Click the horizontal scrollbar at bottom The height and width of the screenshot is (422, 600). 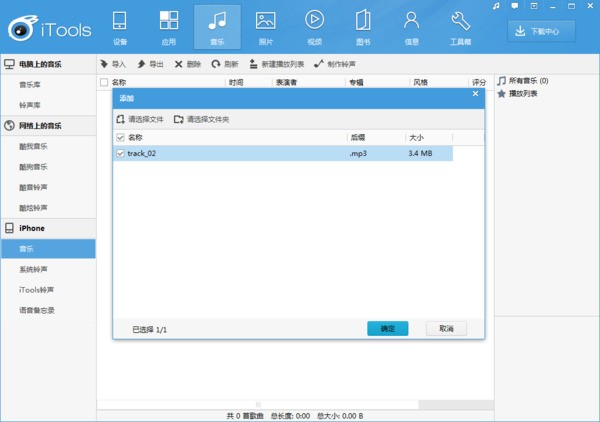(x=258, y=404)
